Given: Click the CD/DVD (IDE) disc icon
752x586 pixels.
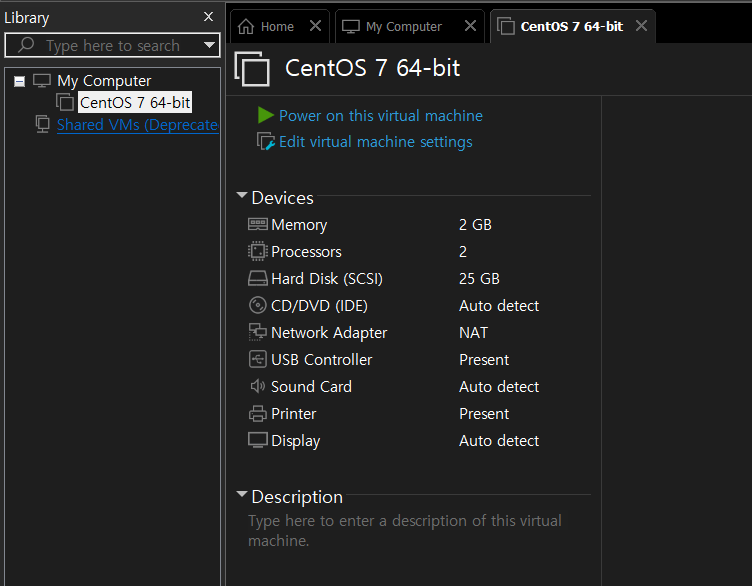Looking at the screenshot, I should 258,305.
